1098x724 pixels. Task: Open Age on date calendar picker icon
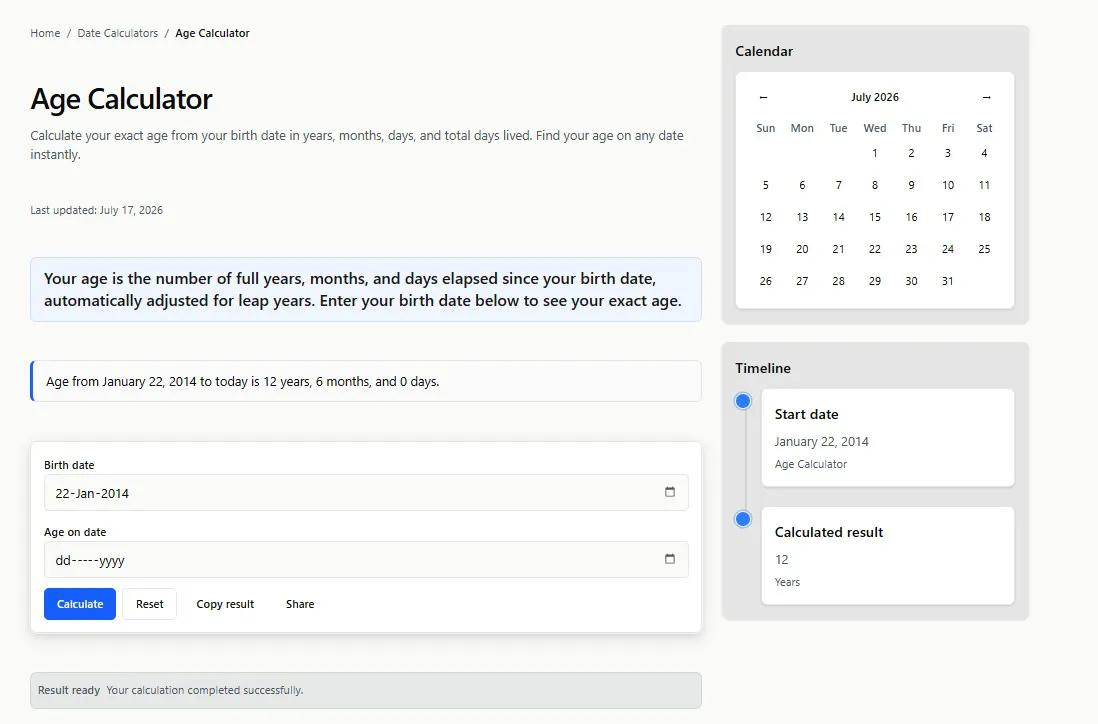coord(669,559)
